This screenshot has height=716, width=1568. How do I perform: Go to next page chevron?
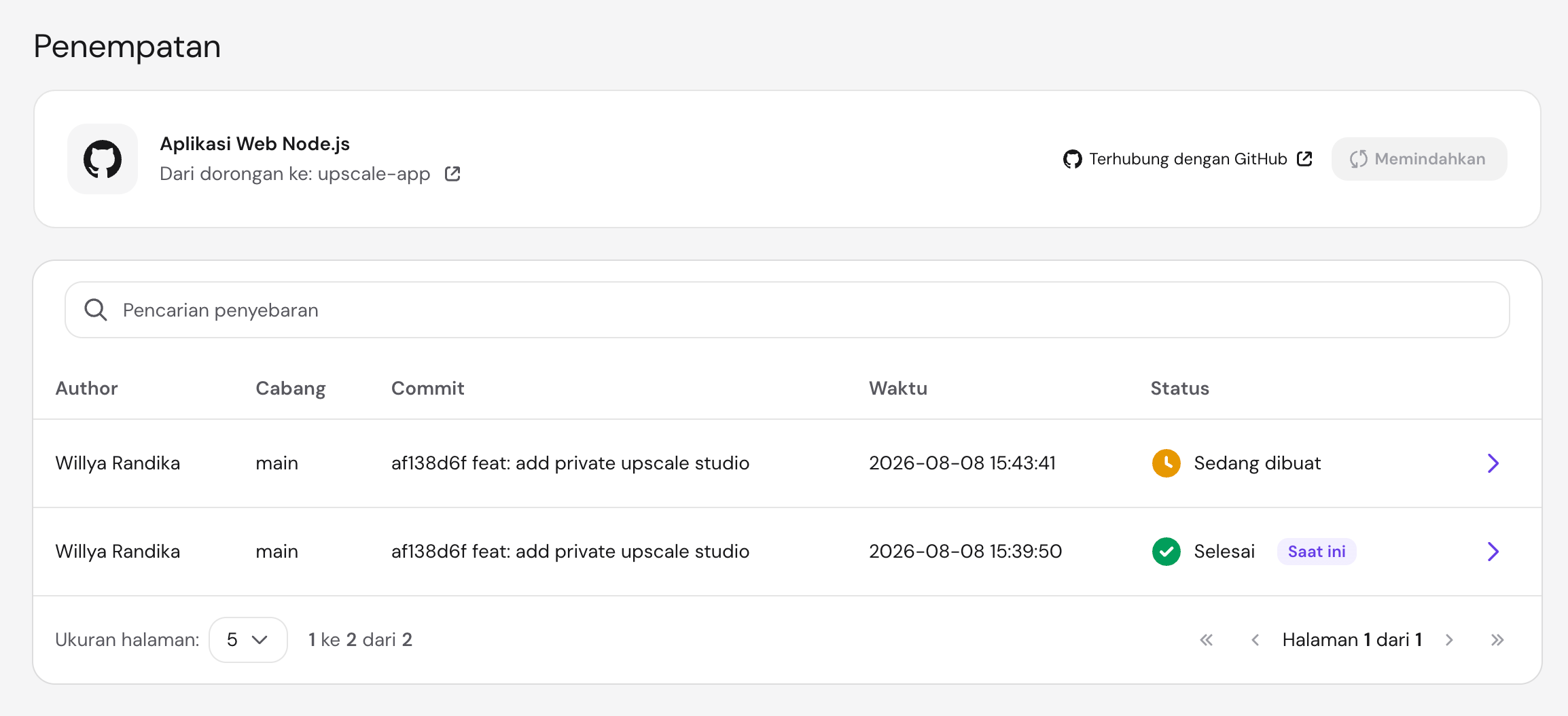[1449, 640]
